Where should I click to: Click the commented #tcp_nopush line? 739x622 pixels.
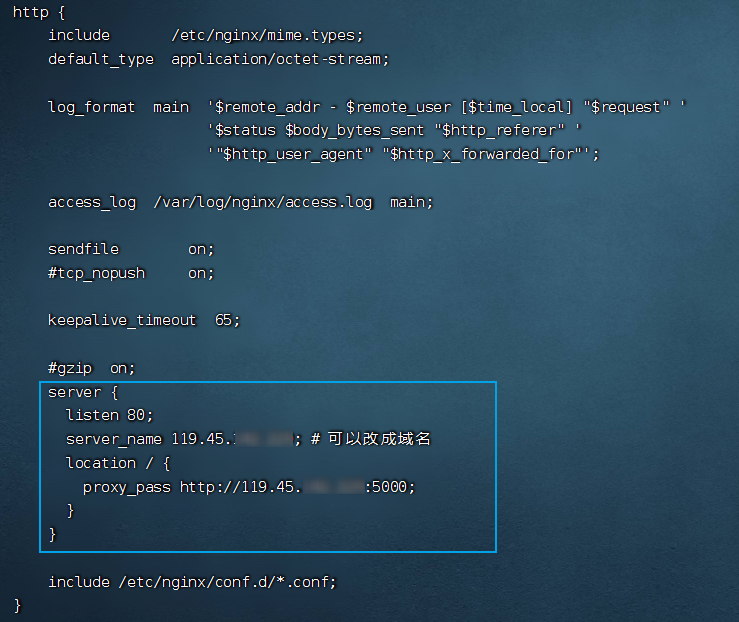pyautogui.click(x=96, y=273)
